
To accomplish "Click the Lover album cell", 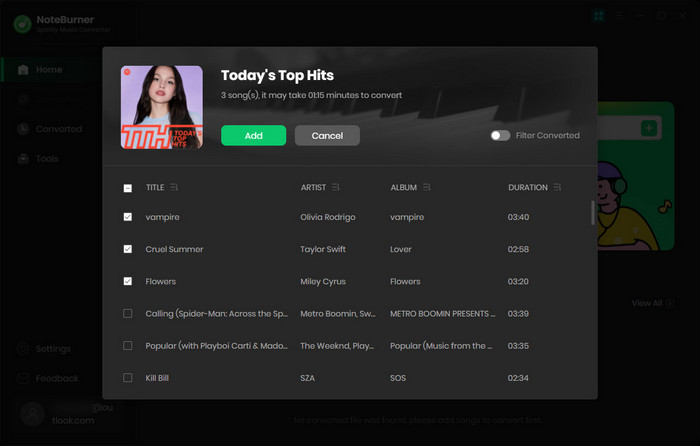I will coord(401,249).
